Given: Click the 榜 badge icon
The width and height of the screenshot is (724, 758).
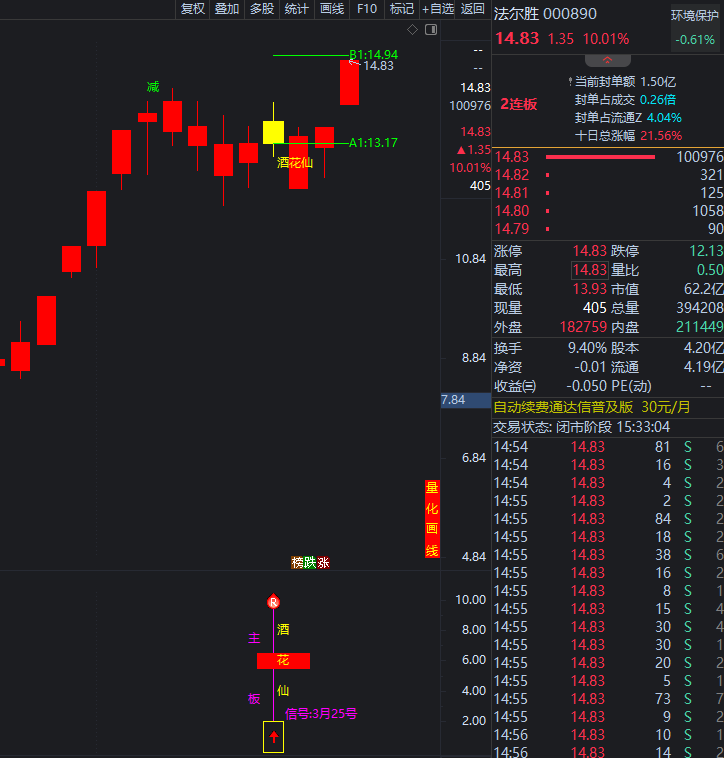Looking at the screenshot, I should (297, 562).
